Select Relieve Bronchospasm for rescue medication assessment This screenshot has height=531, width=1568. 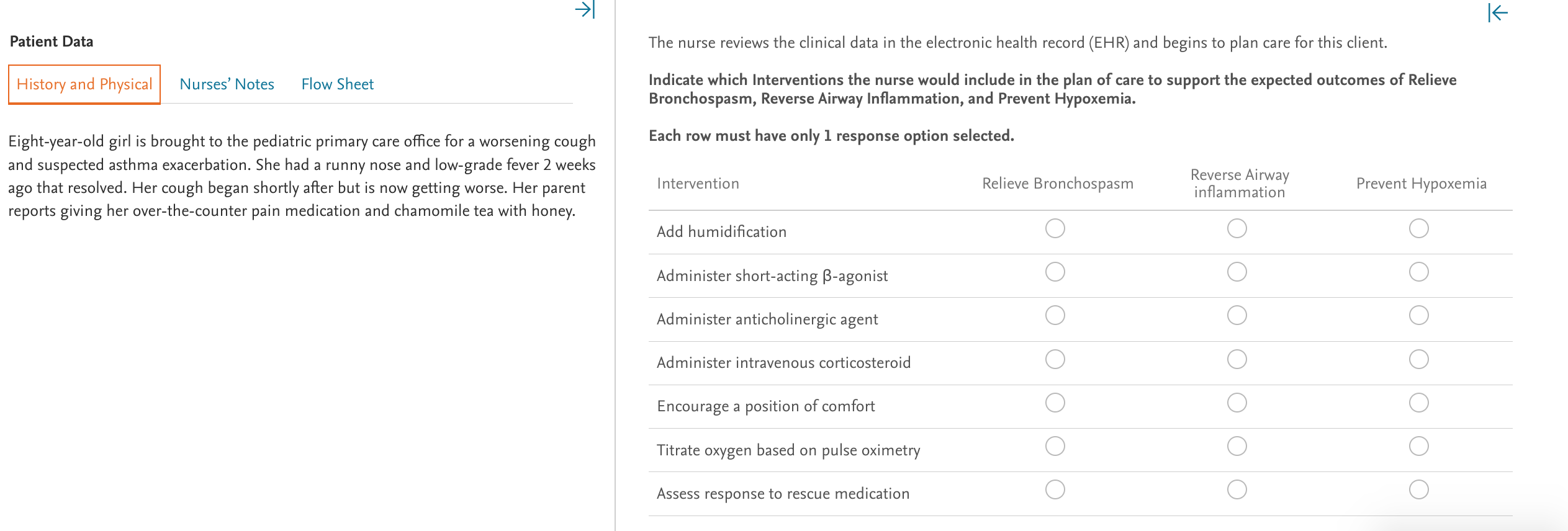pos(1056,489)
